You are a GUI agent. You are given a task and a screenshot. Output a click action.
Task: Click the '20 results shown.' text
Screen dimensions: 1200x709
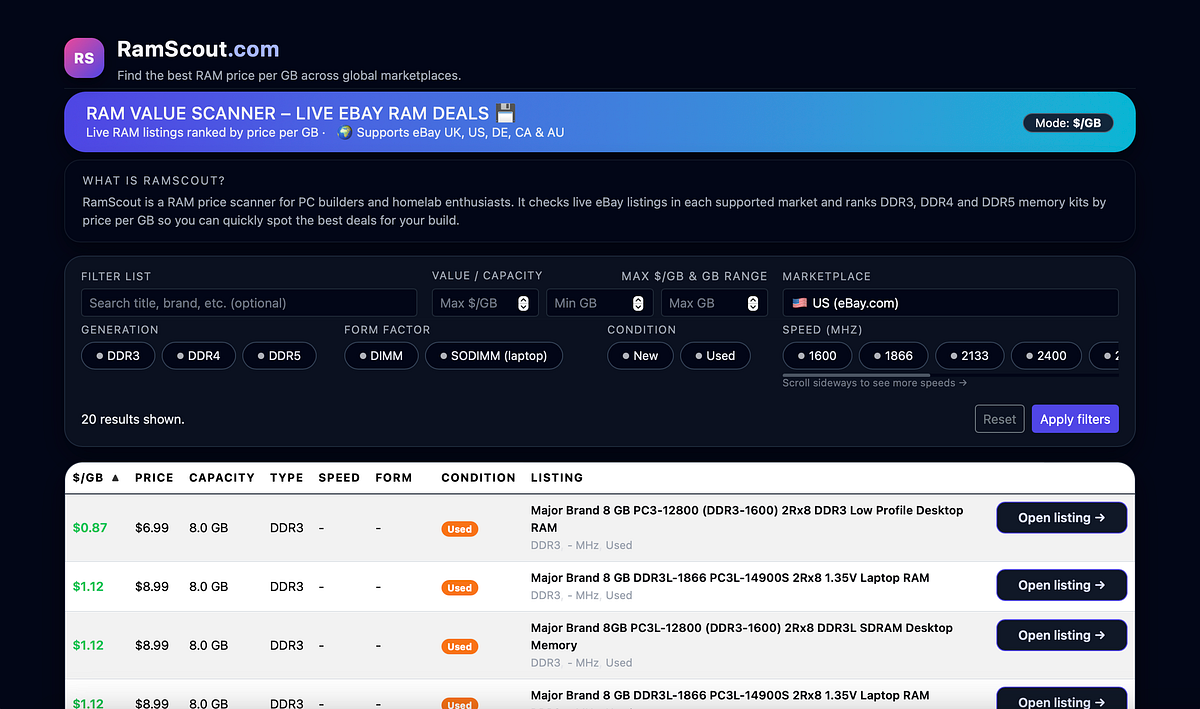(x=133, y=419)
